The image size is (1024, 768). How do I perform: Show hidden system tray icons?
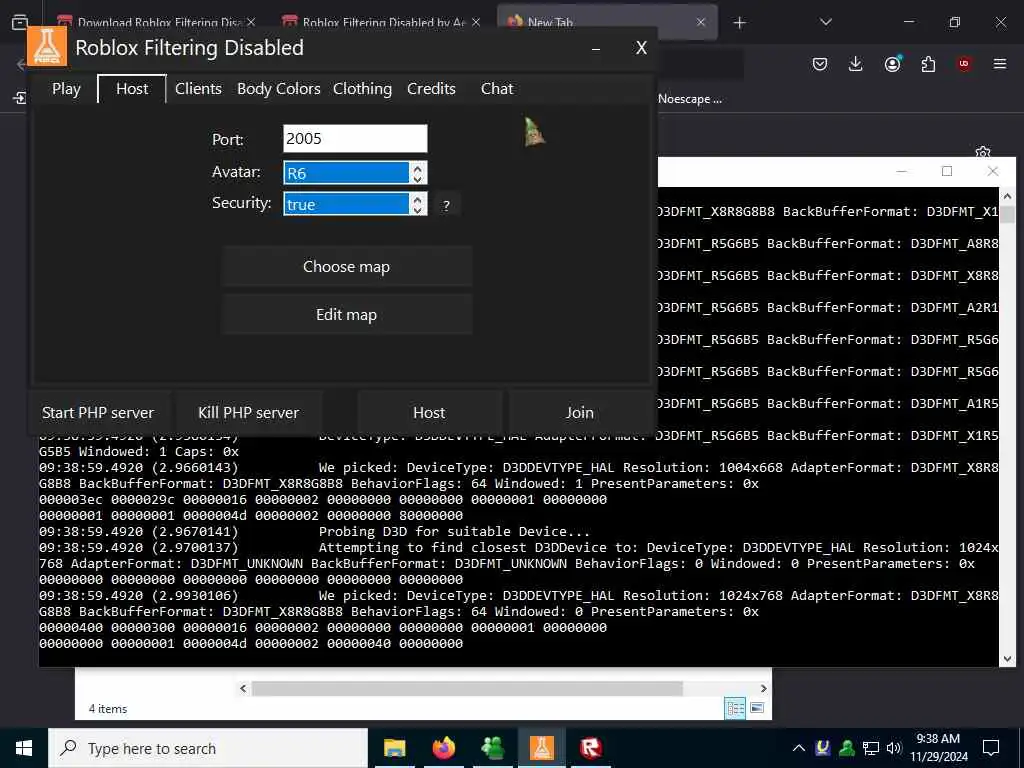pyautogui.click(x=799, y=748)
